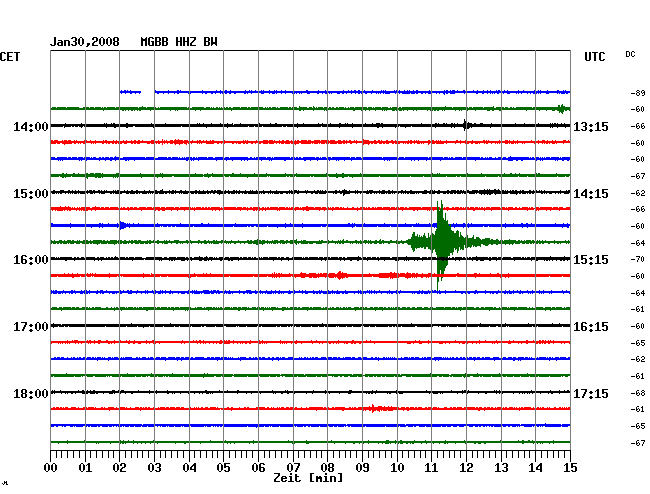
Task: Select the 14:00 CET time label
Action: click(31, 127)
